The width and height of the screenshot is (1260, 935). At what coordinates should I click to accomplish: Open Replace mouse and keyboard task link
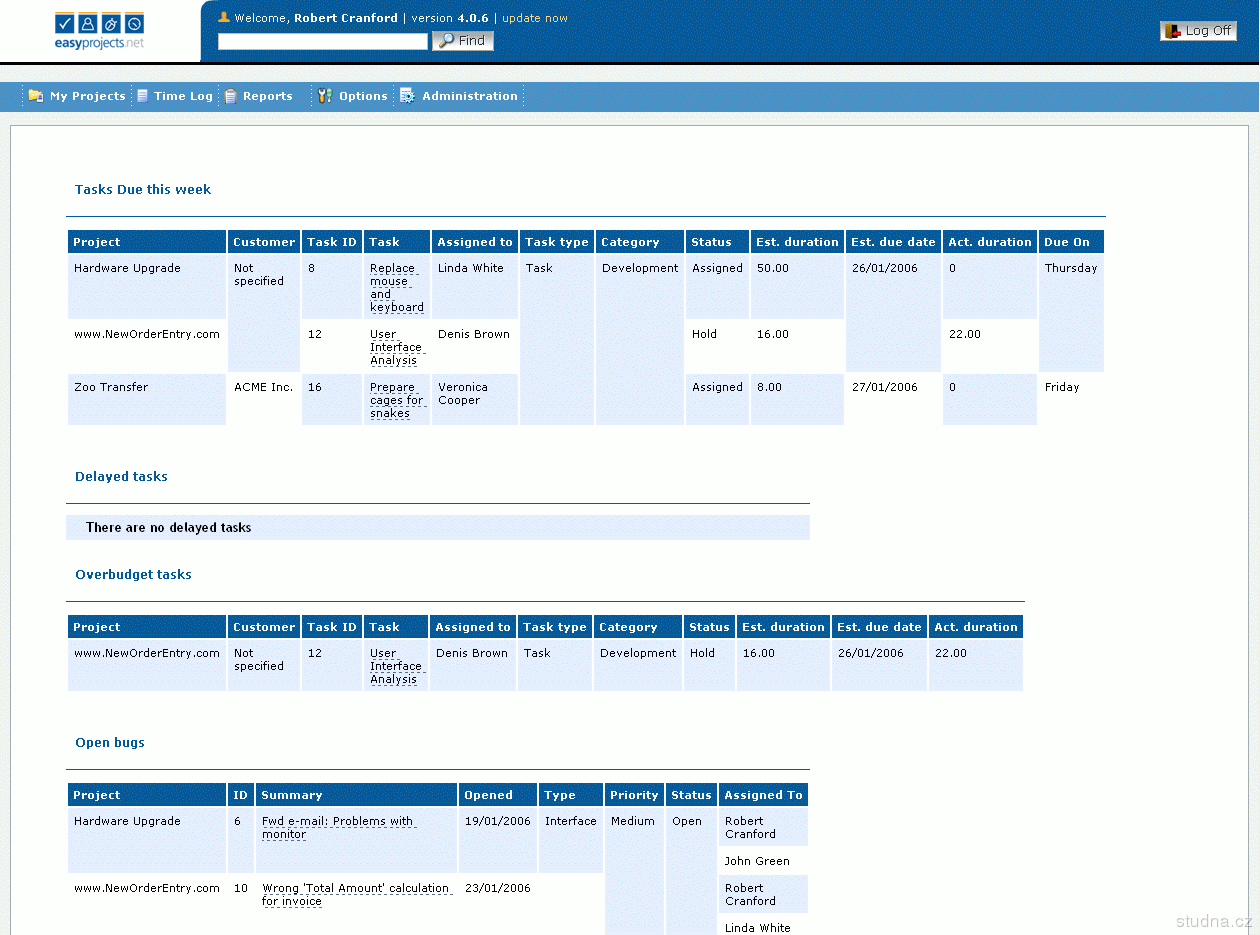pos(397,288)
